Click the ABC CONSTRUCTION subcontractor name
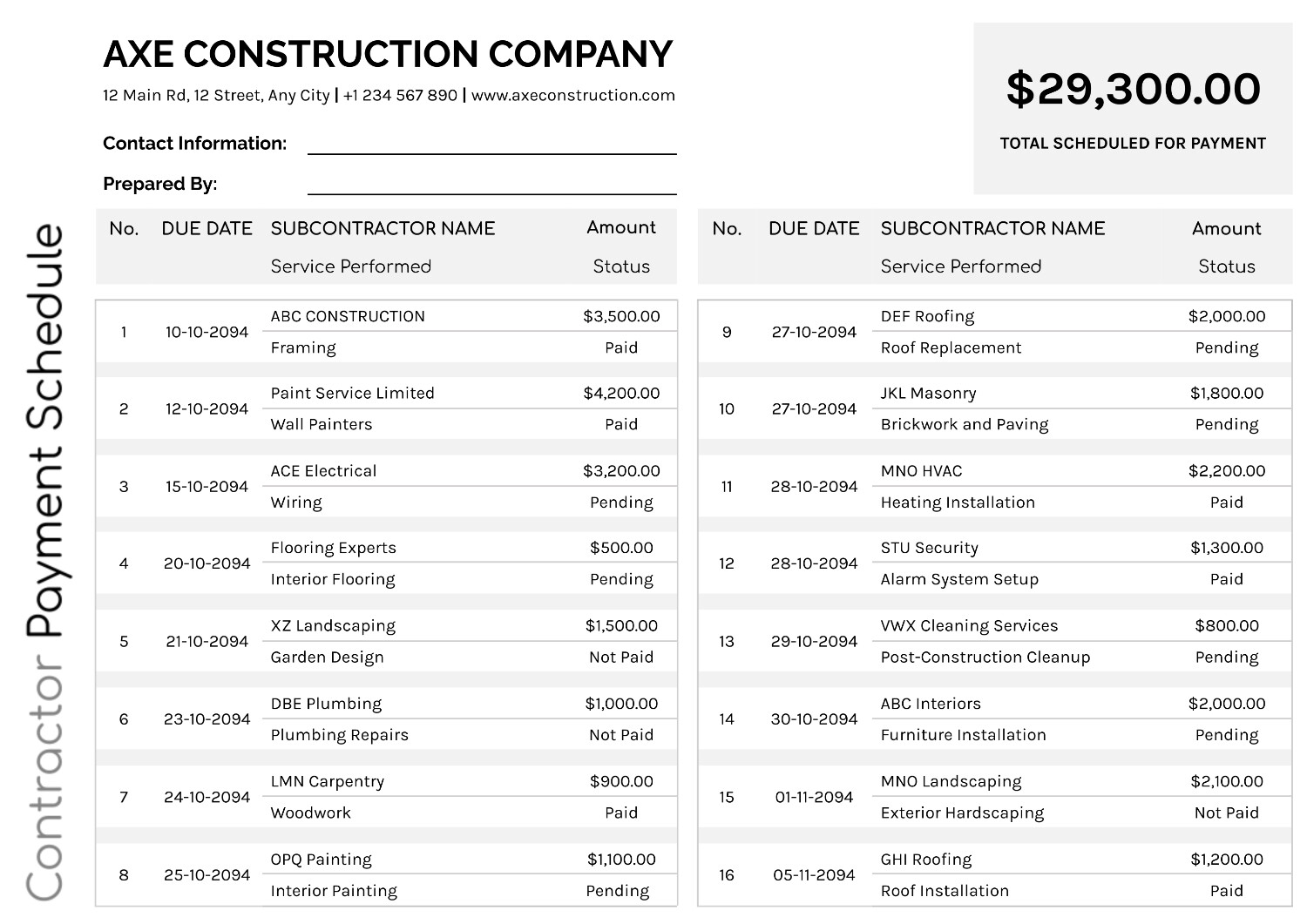The height and width of the screenshot is (924, 1307). click(348, 316)
